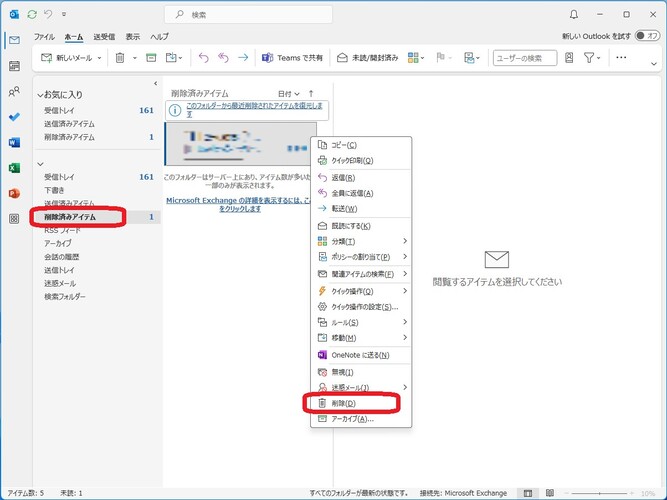This screenshot has height=500, width=667.
Task: Click the Archive icon in ribbon
Action: click(x=151, y=57)
